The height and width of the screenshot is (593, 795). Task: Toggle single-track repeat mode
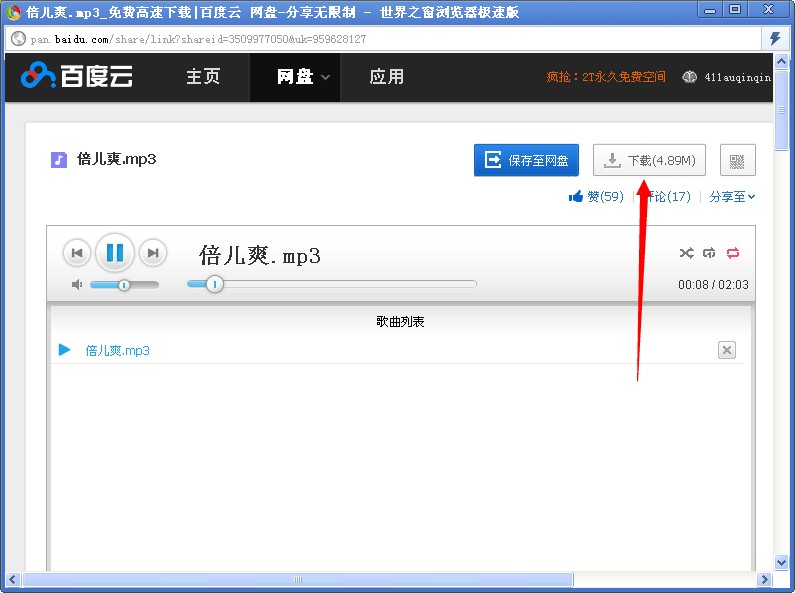709,252
